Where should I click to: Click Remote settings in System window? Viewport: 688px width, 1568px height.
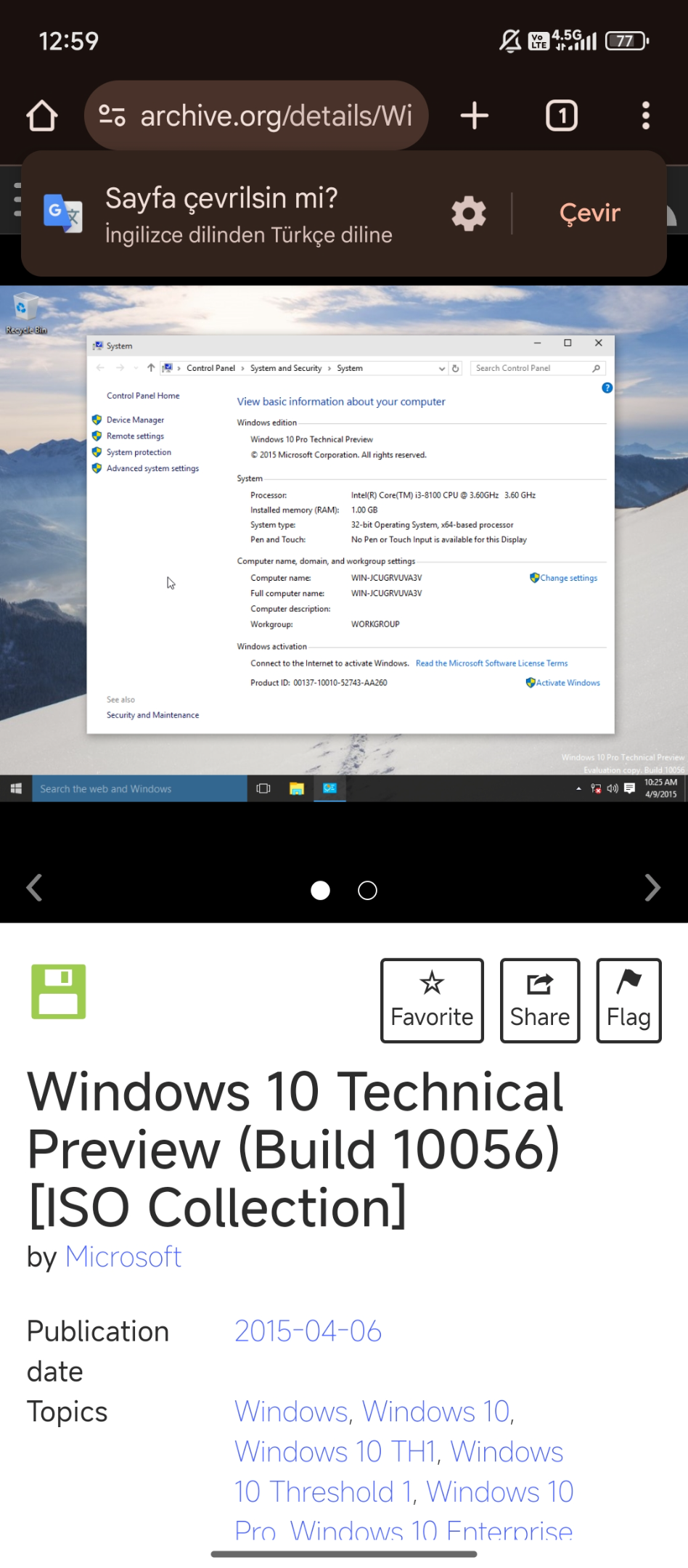coord(135,436)
